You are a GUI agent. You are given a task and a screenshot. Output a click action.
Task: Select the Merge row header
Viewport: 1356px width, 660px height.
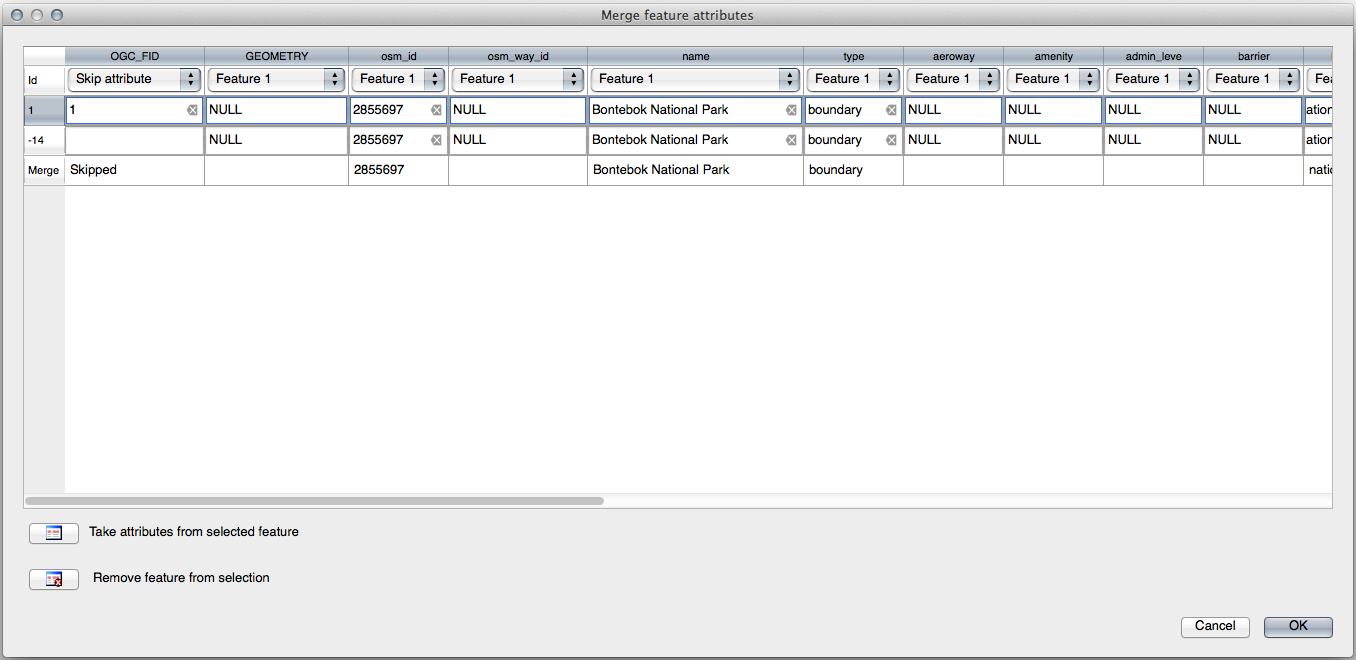coord(44,170)
